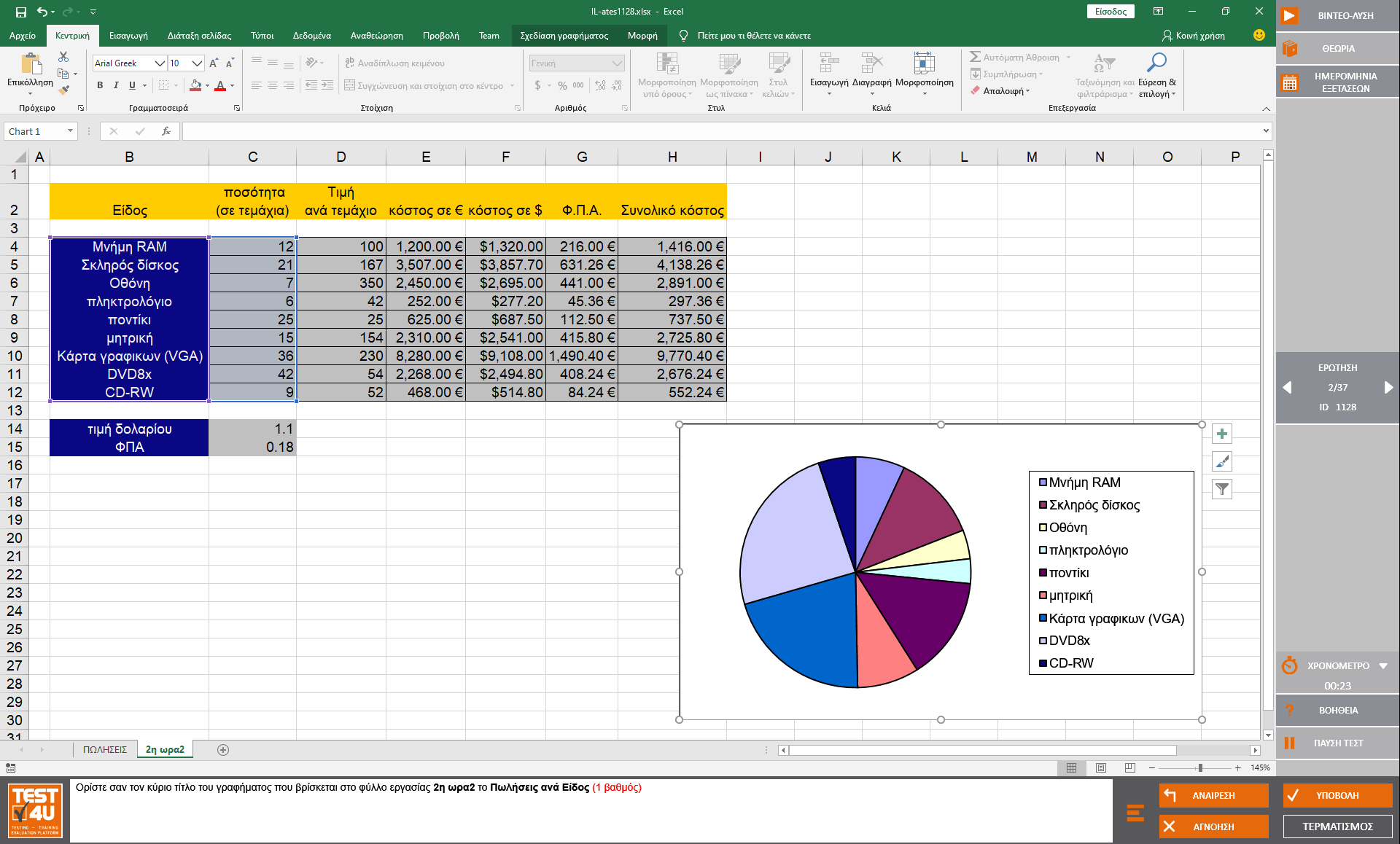Select column H header
1400x844 pixels.
tap(672, 157)
